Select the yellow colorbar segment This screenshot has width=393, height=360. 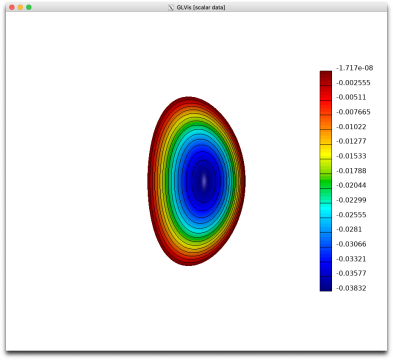326,152
